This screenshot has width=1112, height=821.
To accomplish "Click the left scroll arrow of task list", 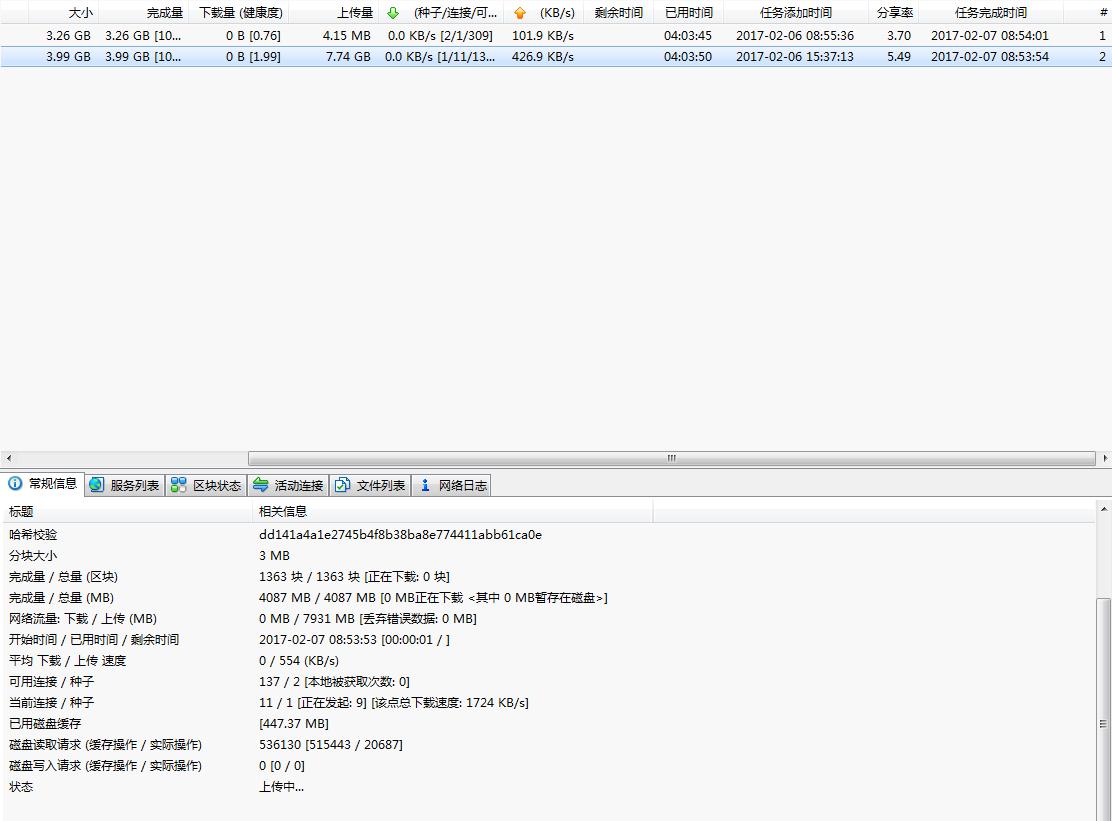I will [x=9, y=459].
